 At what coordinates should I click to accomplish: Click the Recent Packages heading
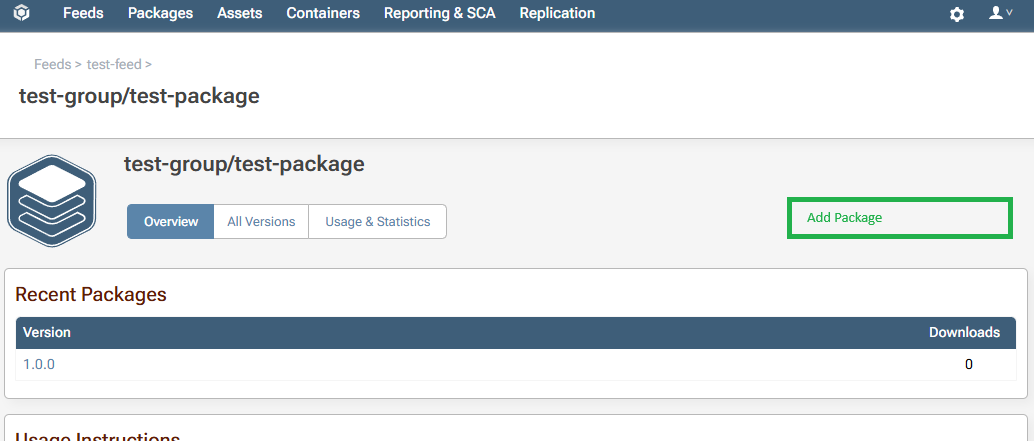pyautogui.click(x=91, y=295)
